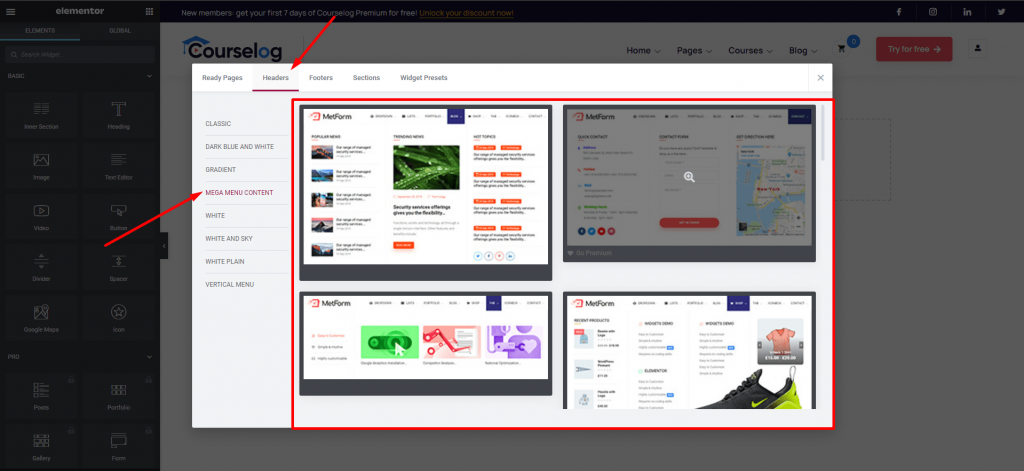Screen dimensions: 1024x471
Task: Open the Footers tab
Action: tap(321, 78)
